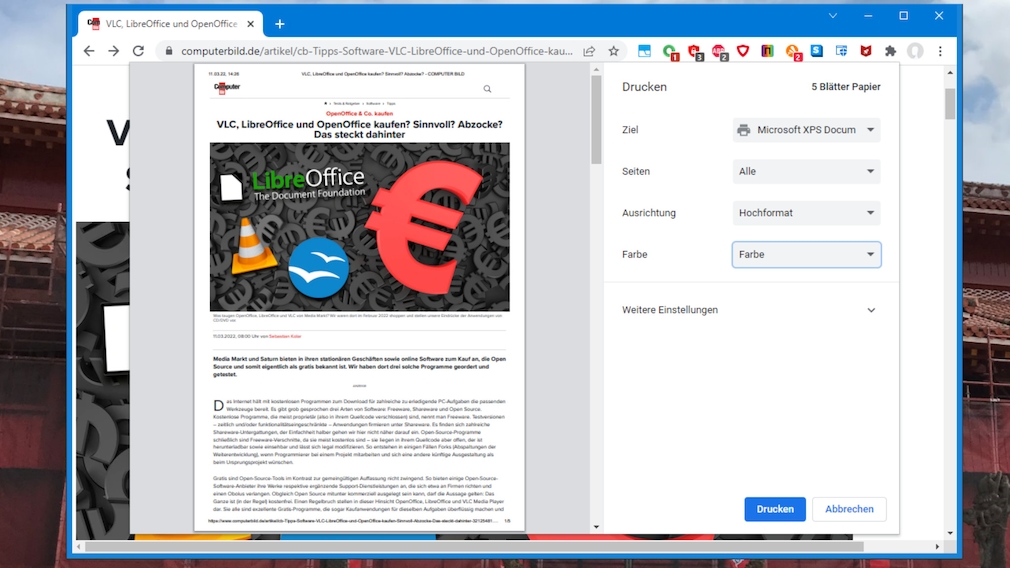Click the Computer Bild logo in preview
The height and width of the screenshot is (568, 1010).
point(227,88)
